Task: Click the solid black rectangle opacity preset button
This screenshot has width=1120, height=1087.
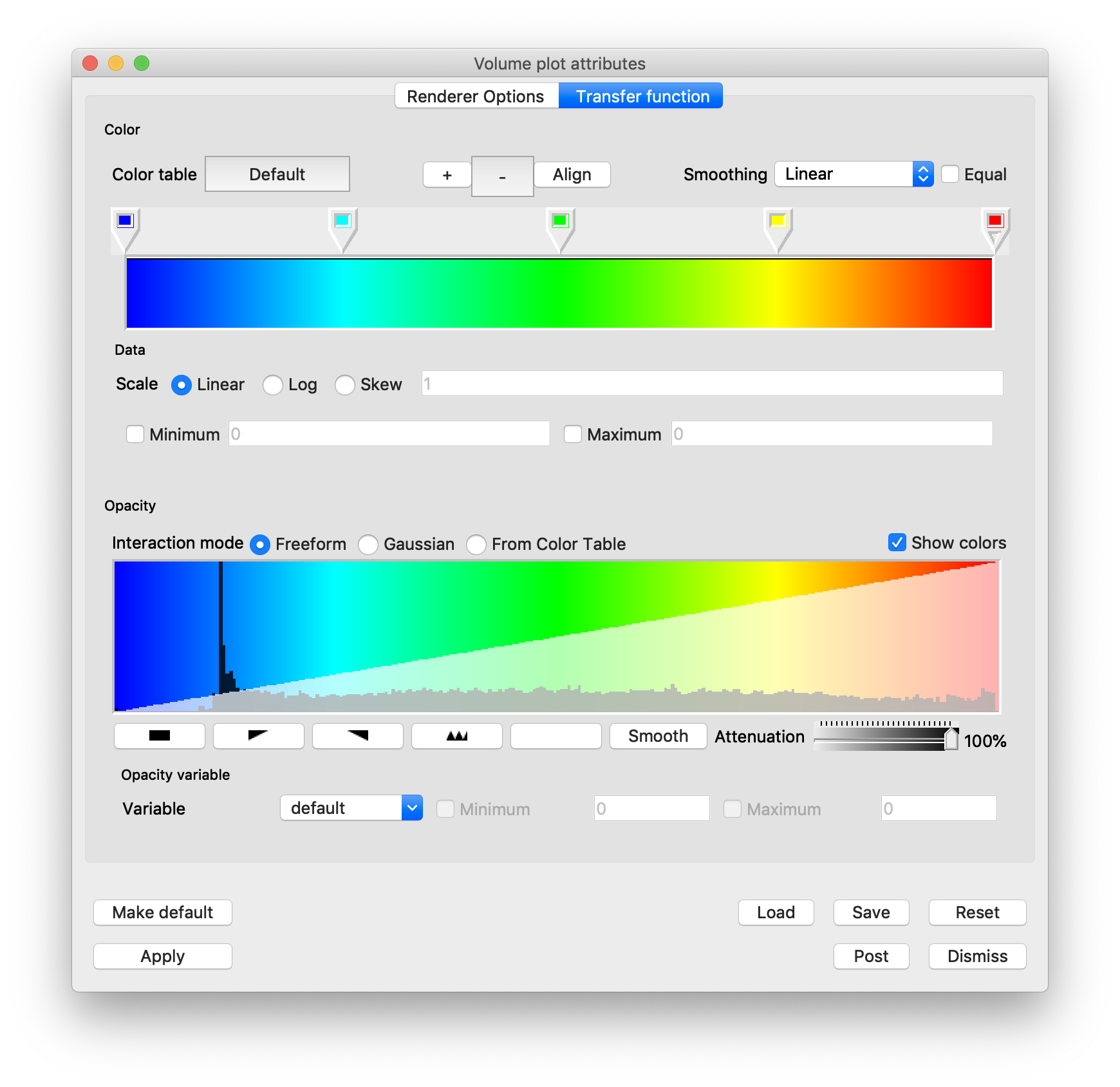Action: pos(160,736)
